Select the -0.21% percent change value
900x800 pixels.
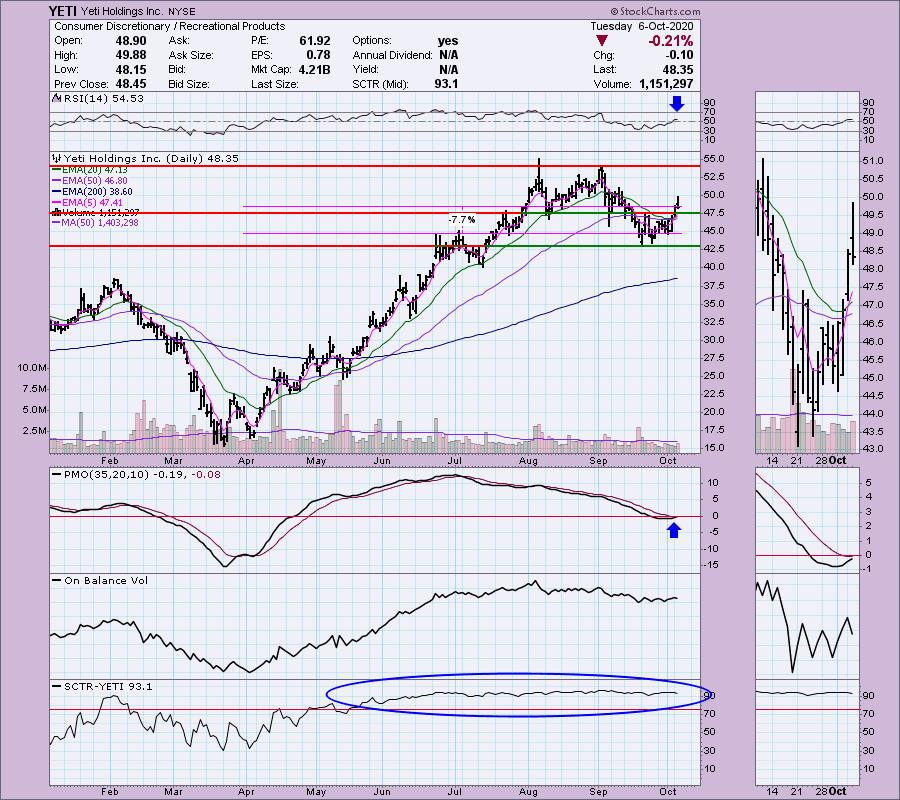(670, 41)
